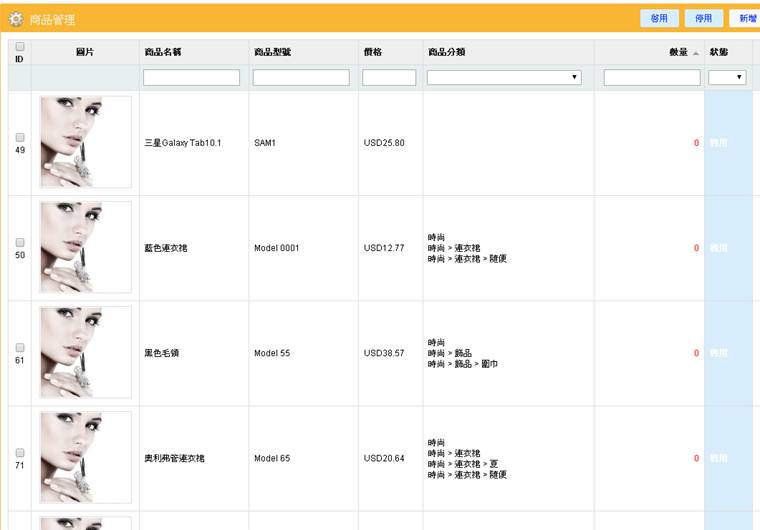Sort by 價格 column header
760x530 pixels.
(x=372, y=52)
